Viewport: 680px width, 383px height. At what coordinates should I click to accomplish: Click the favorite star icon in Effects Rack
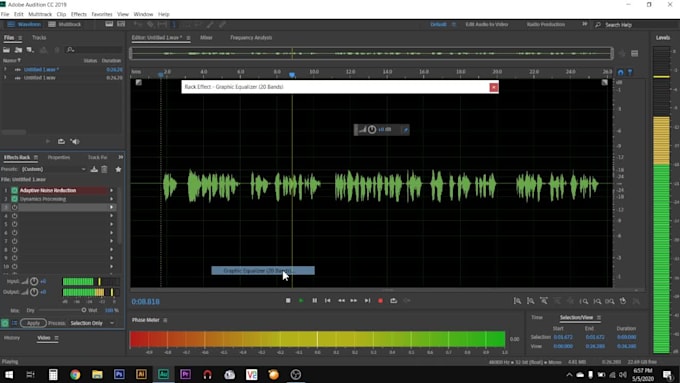[118, 169]
